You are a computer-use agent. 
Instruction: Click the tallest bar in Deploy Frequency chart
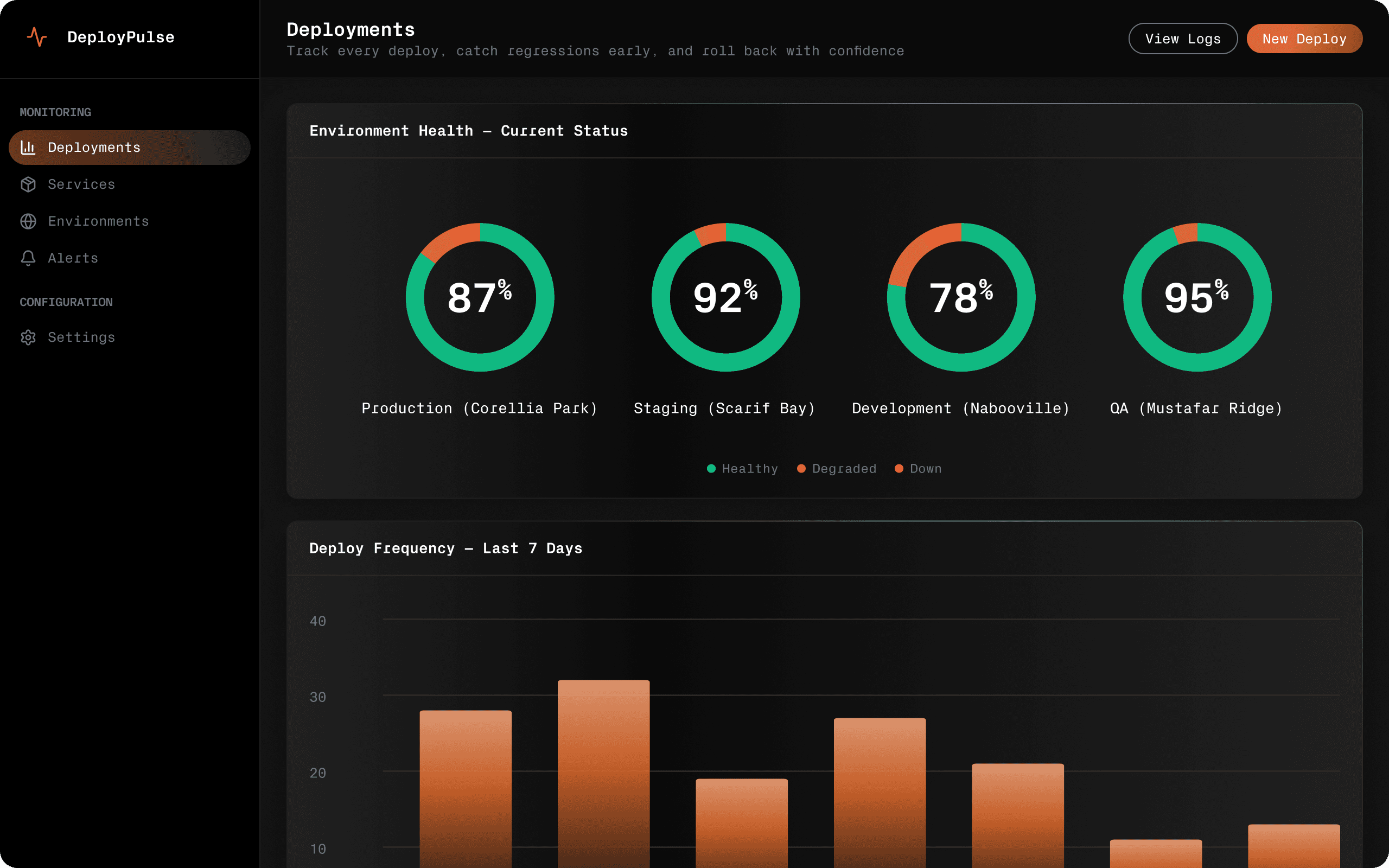[603, 774]
